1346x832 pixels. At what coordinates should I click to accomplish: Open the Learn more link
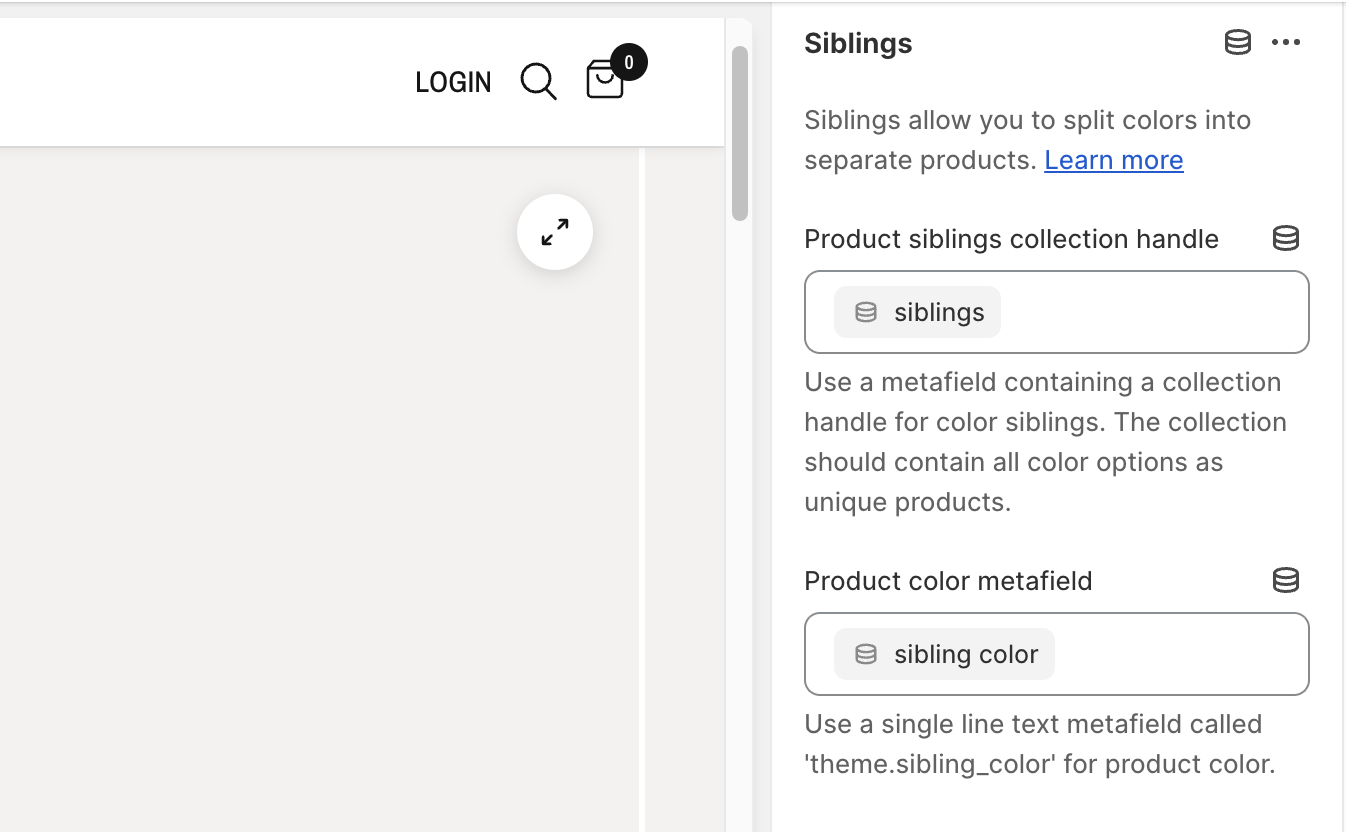click(x=1113, y=160)
